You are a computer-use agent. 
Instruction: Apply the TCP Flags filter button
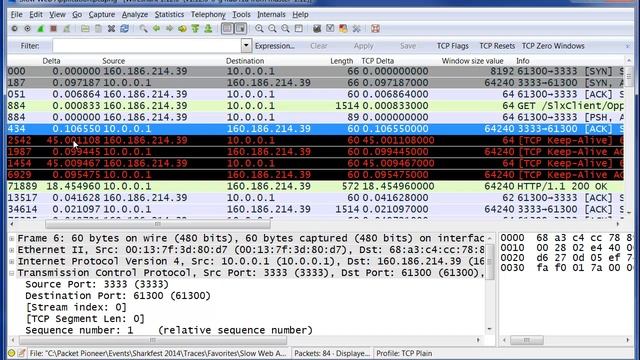click(x=453, y=46)
